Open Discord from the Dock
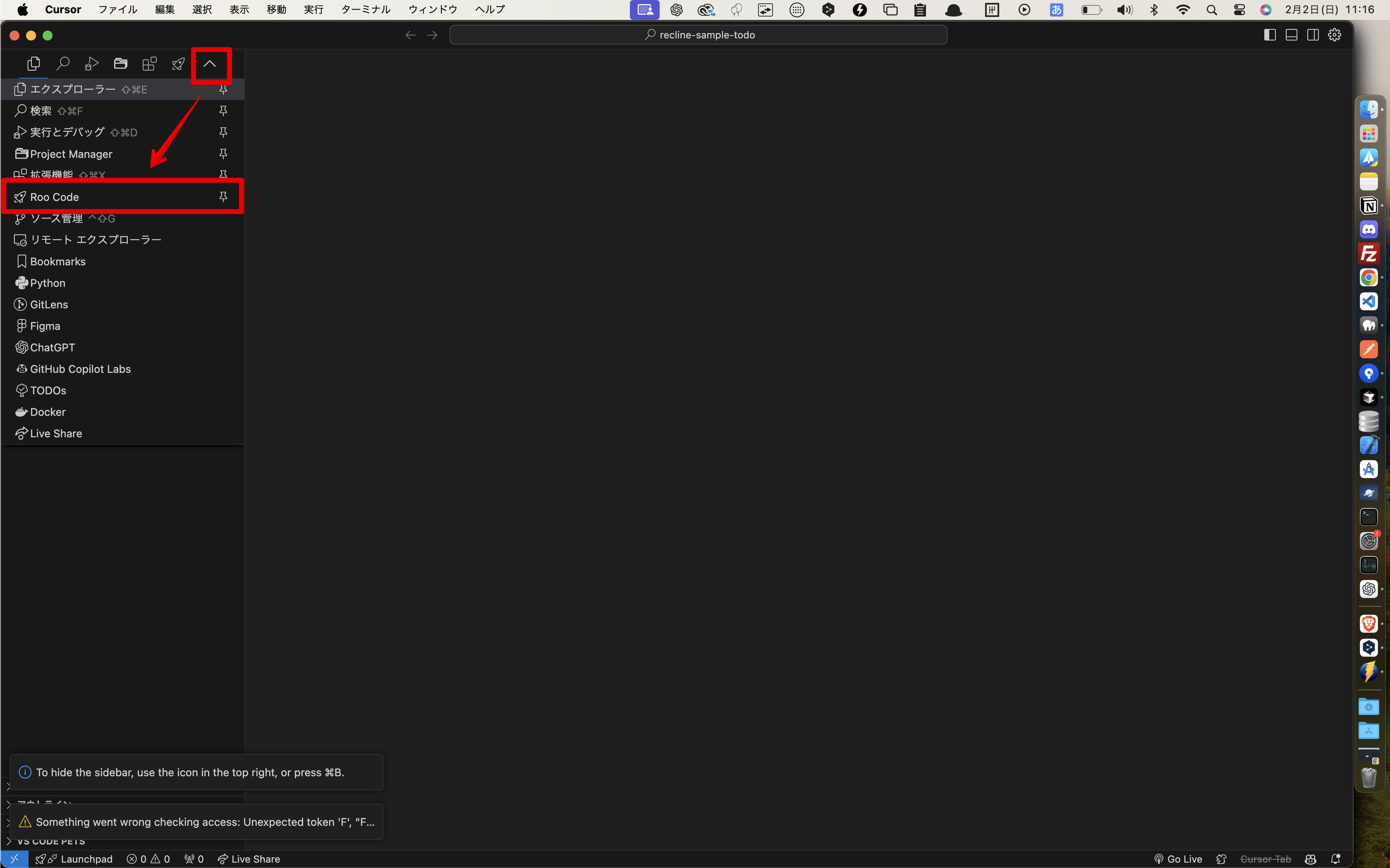Viewport: 1390px width, 868px height. [1369, 230]
